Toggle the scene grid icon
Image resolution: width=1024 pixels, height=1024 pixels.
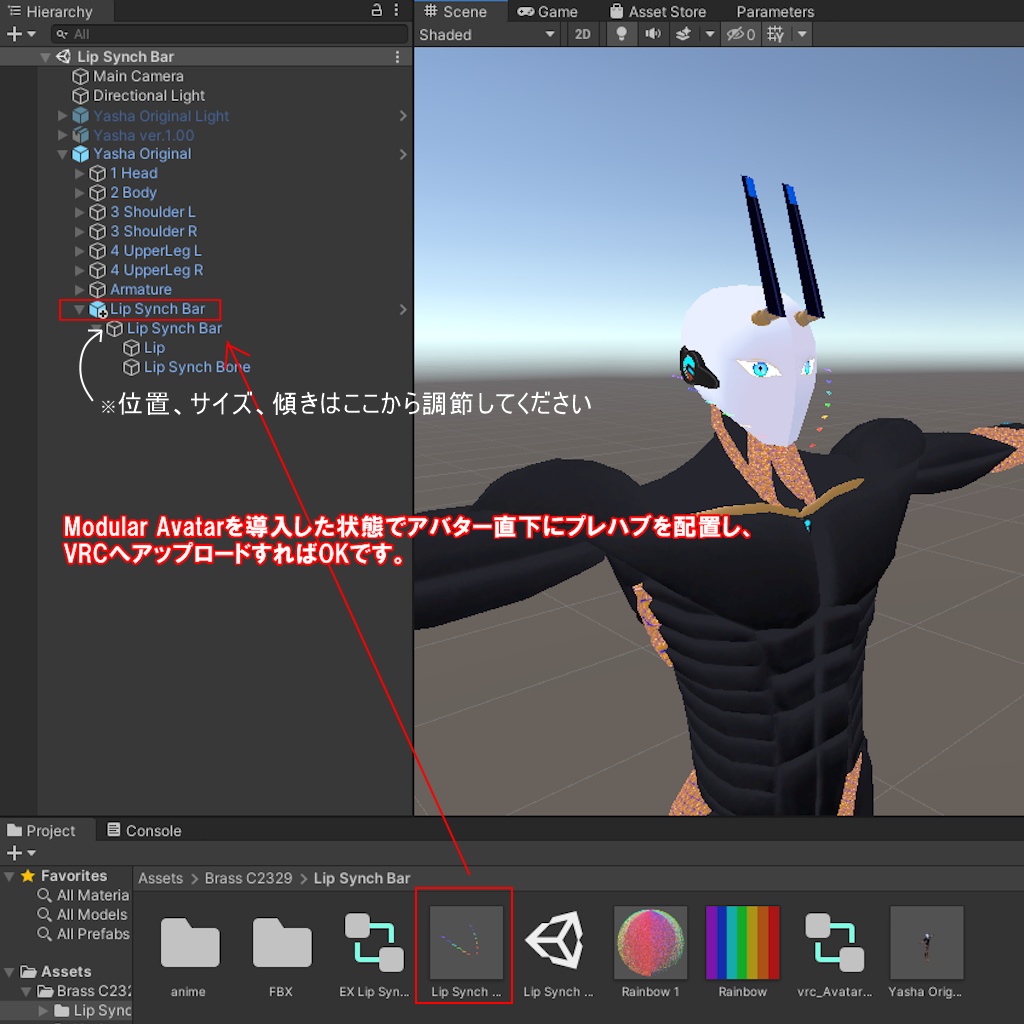tap(776, 35)
